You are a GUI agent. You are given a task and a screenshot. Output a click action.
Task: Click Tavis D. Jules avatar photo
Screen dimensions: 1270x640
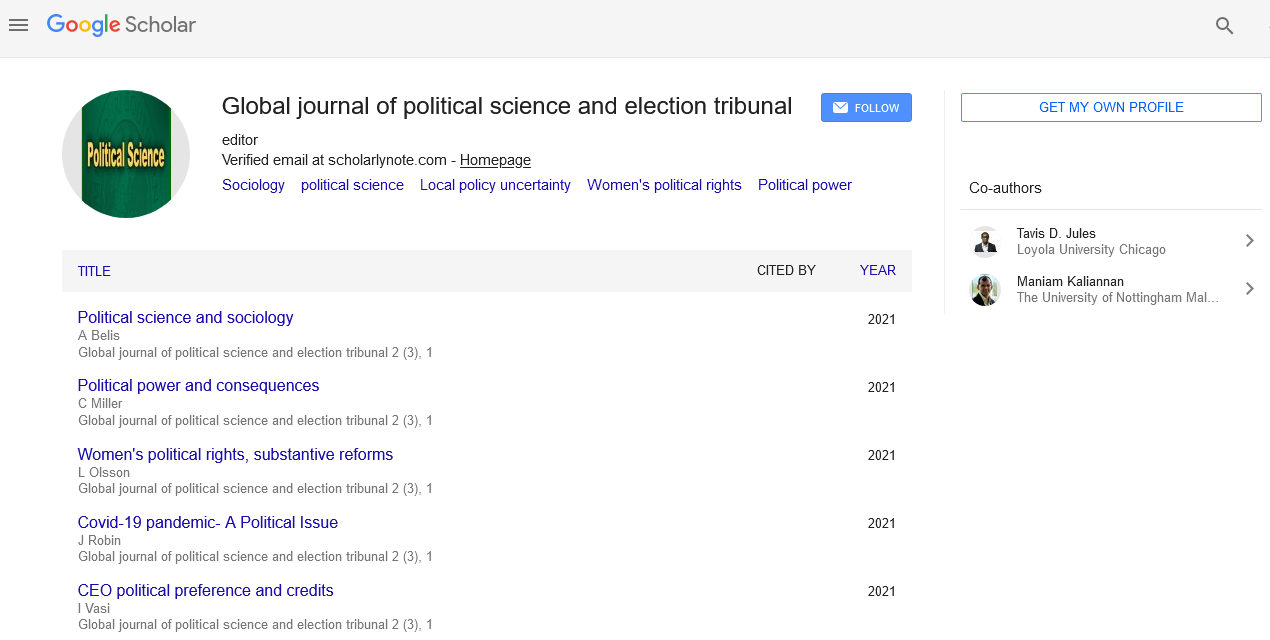tap(985, 241)
